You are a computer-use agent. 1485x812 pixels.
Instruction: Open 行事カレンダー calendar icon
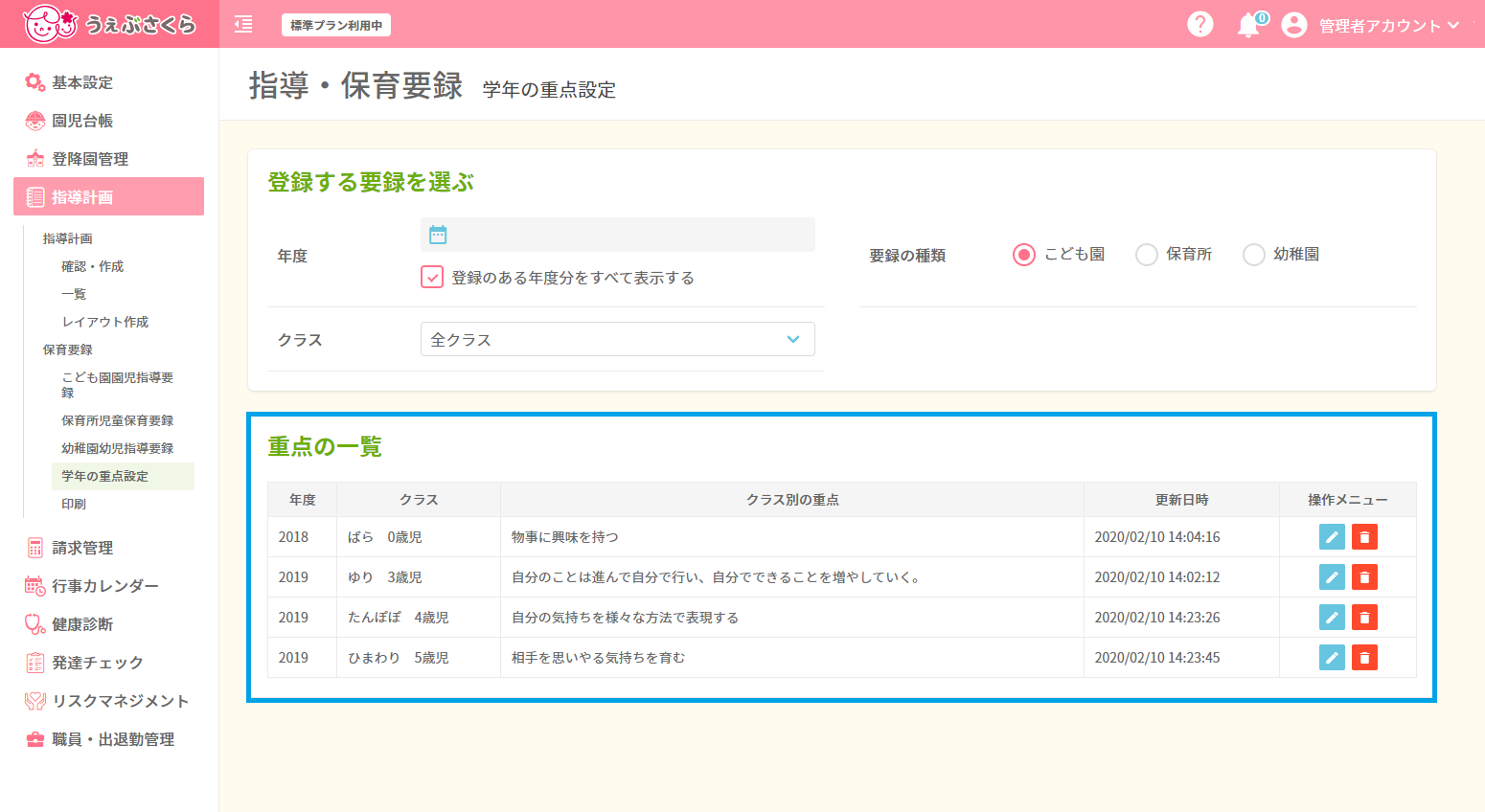(35, 586)
